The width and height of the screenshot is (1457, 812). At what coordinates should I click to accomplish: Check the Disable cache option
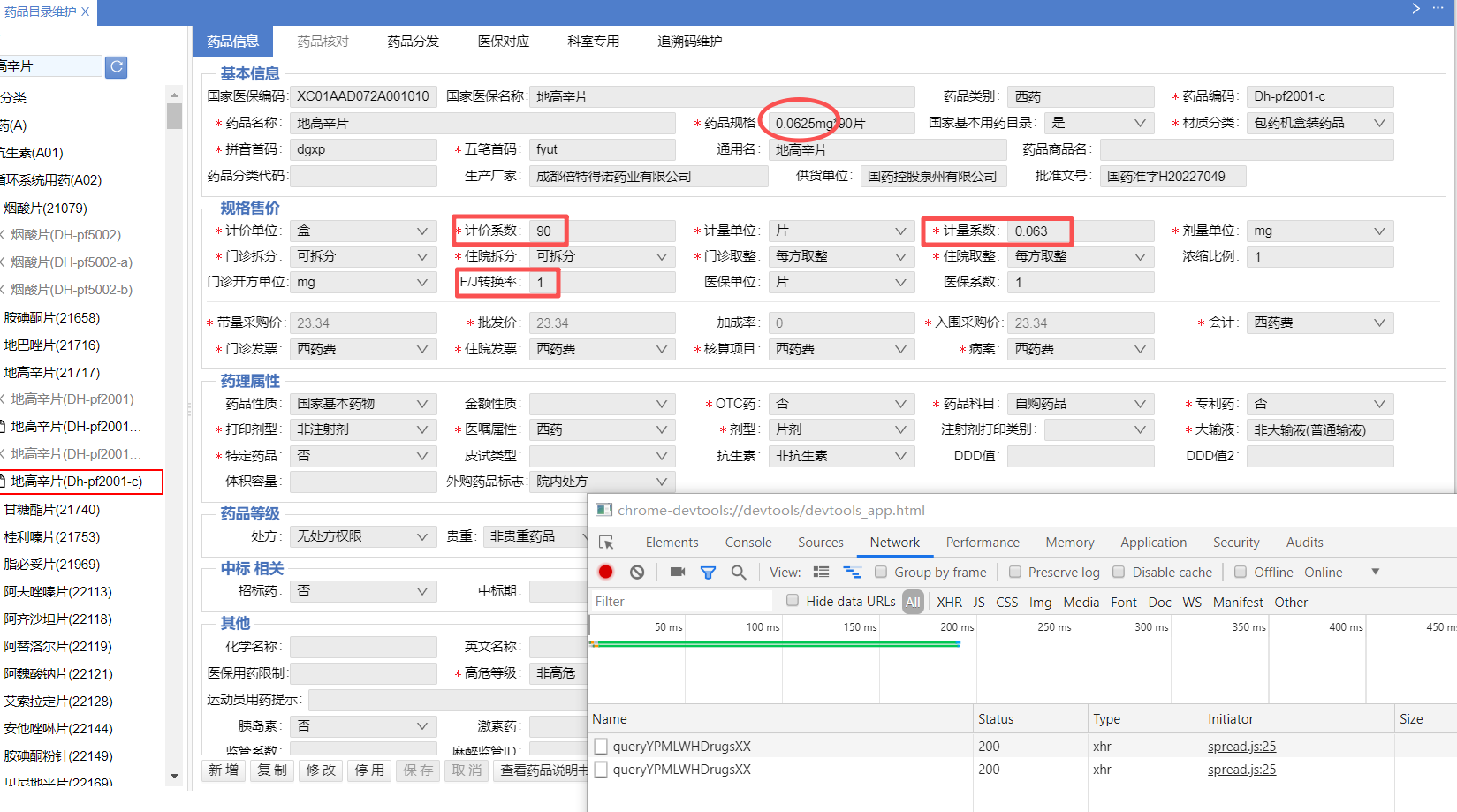tap(1119, 573)
